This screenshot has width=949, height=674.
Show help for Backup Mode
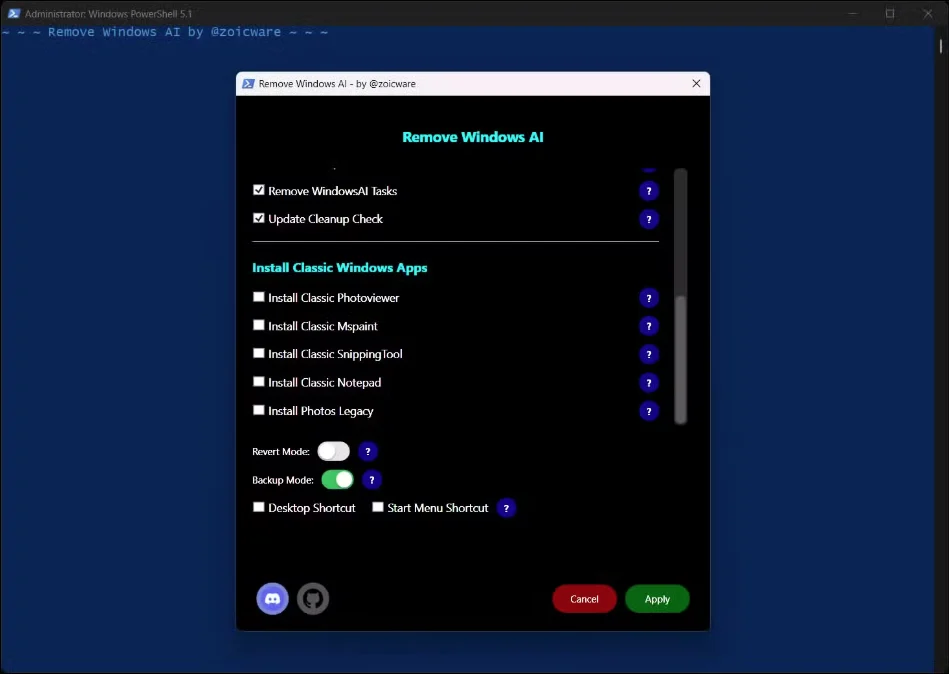[372, 480]
